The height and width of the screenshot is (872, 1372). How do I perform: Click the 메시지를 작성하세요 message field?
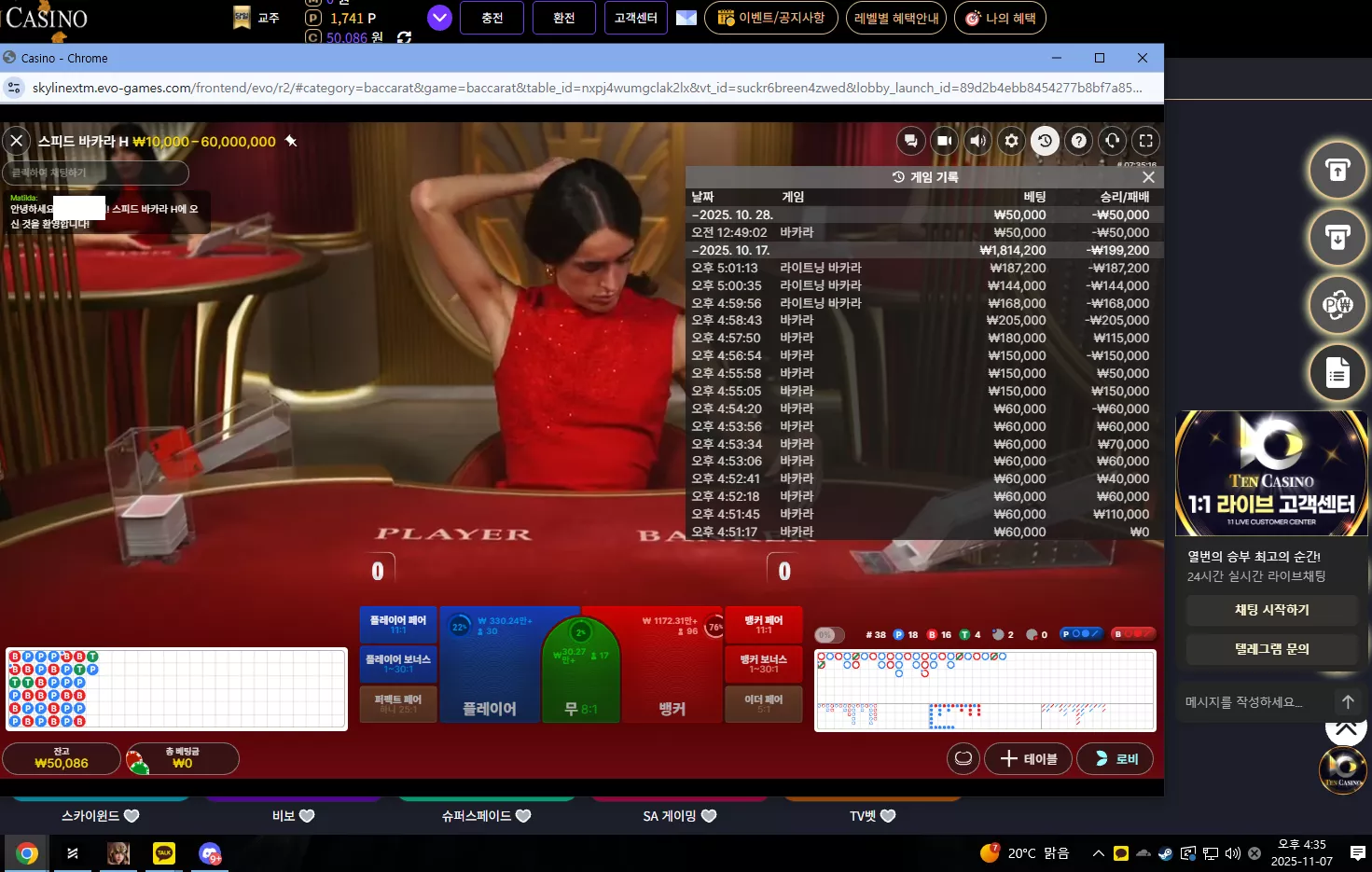[1254, 701]
